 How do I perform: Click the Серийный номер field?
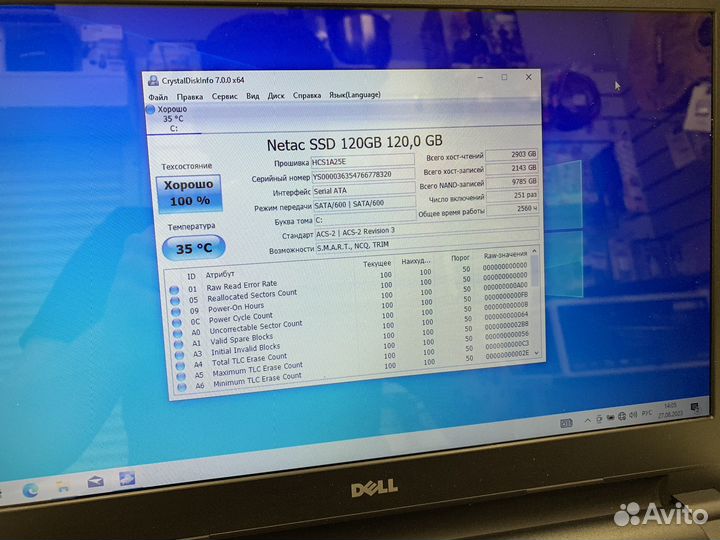[363, 175]
